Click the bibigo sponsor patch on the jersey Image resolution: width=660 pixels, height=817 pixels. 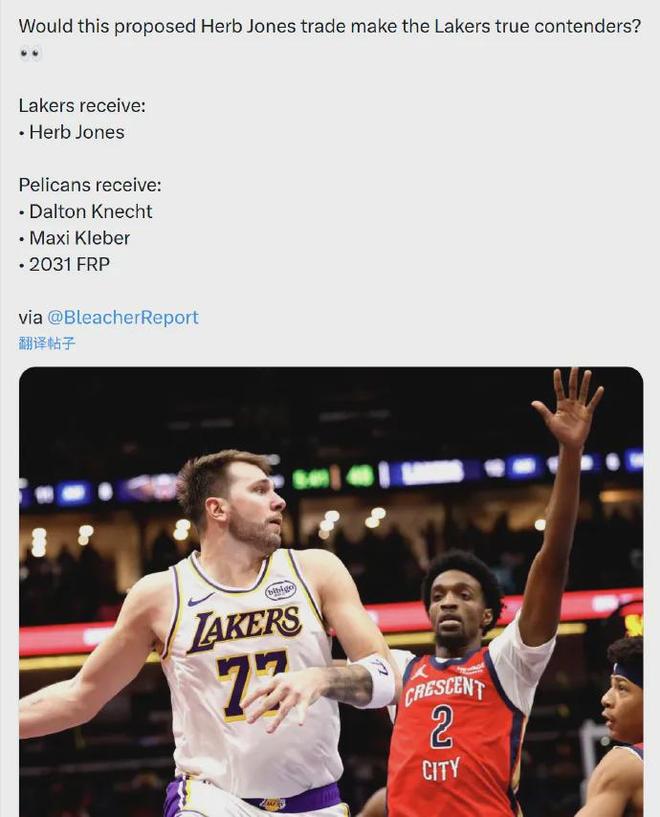click(280, 590)
